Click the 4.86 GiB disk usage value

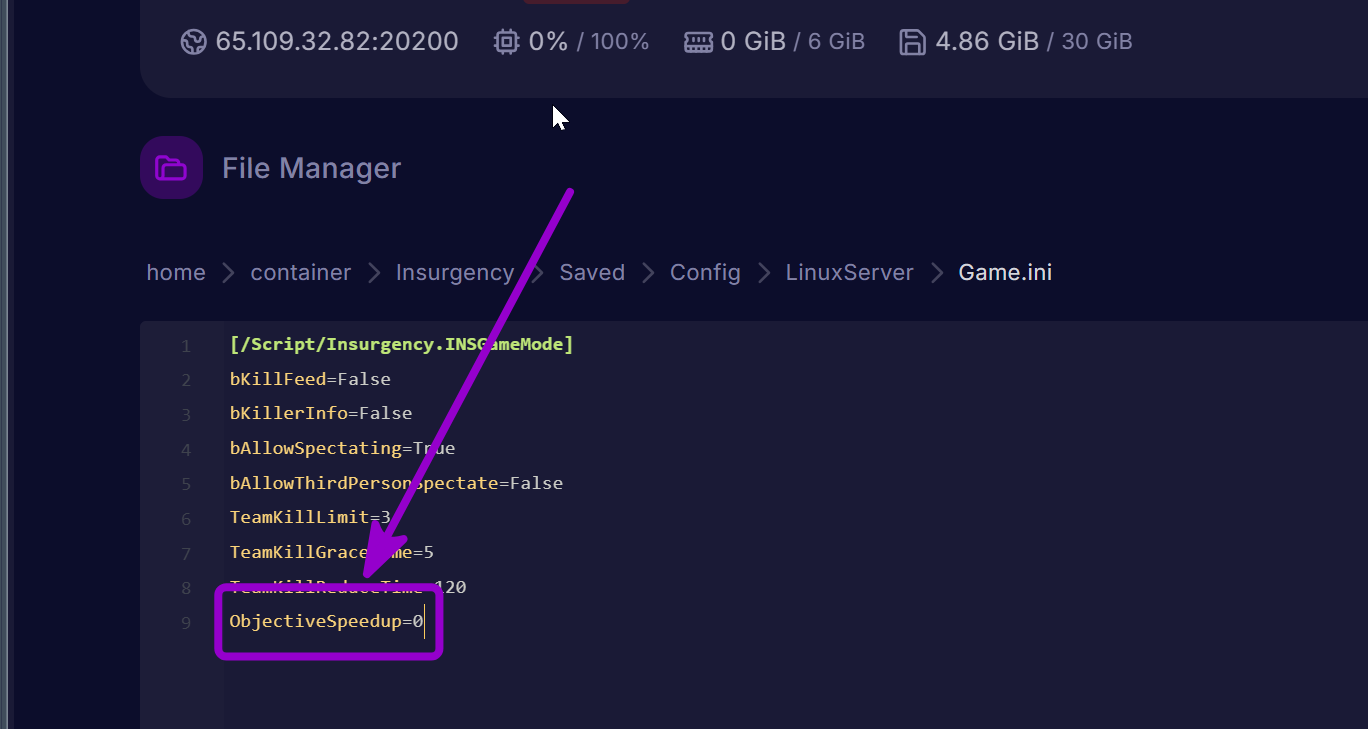(x=987, y=42)
